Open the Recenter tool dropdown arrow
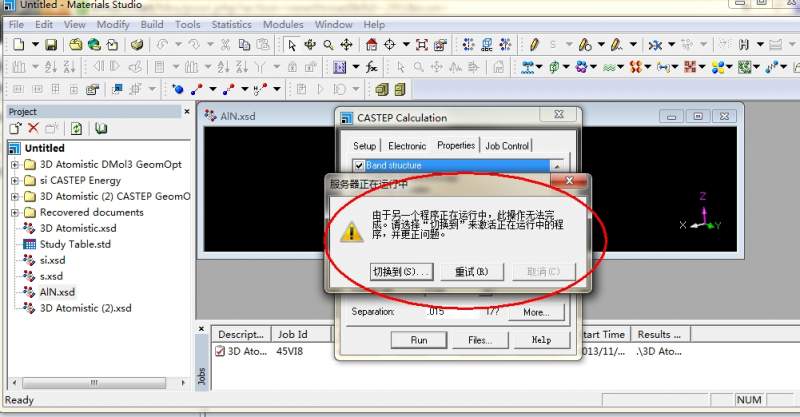The height and width of the screenshot is (417, 800). click(406, 45)
